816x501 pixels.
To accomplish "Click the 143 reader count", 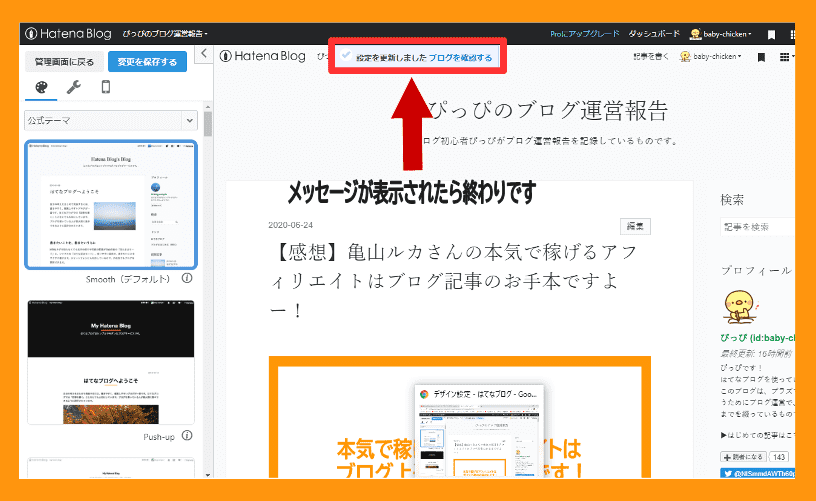I will [x=779, y=457].
